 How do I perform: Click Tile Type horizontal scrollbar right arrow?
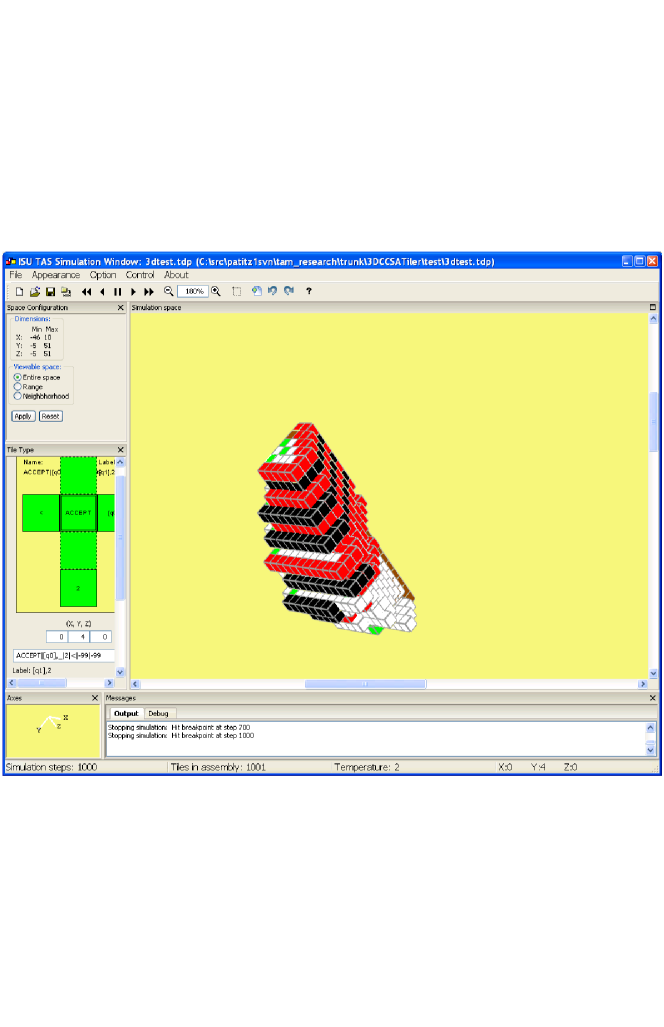coord(109,683)
